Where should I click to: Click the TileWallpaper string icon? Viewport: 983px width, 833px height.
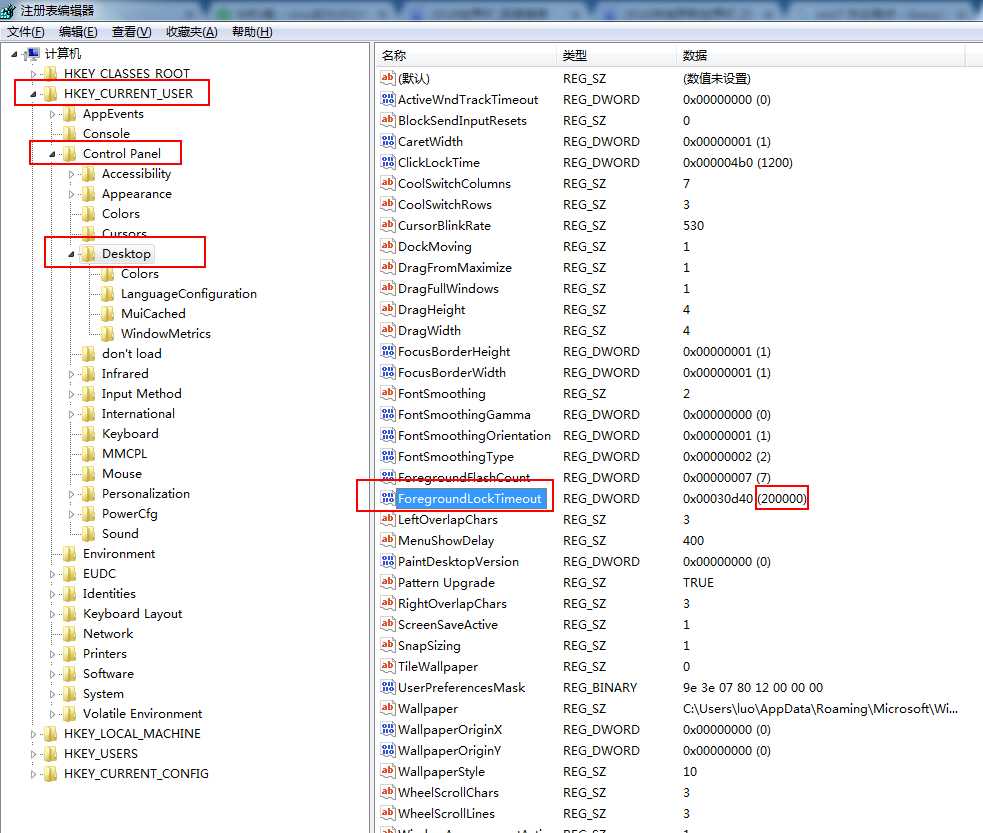388,666
